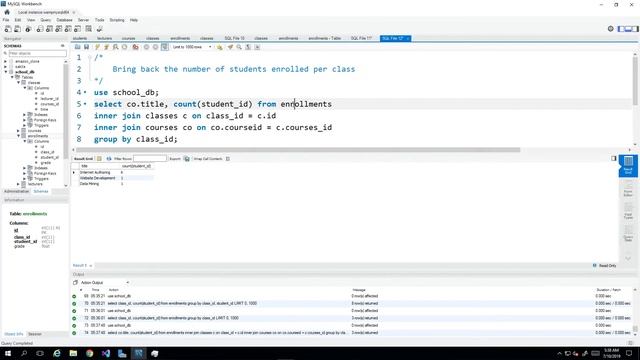Open the Query Stats view

[628, 233]
